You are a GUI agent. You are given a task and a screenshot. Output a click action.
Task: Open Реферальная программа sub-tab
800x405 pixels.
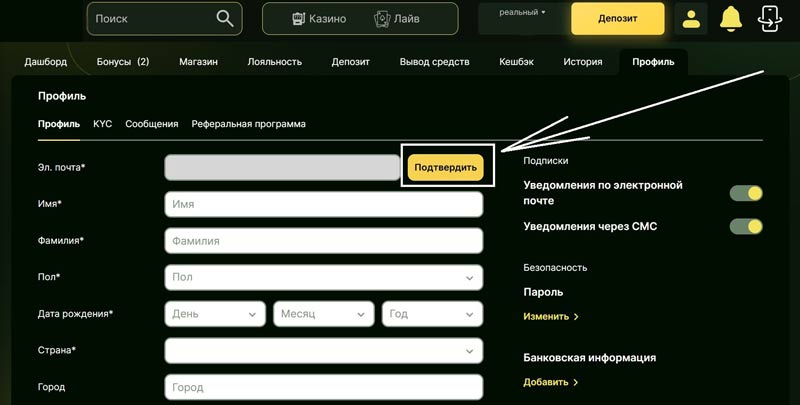tap(248, 124)
